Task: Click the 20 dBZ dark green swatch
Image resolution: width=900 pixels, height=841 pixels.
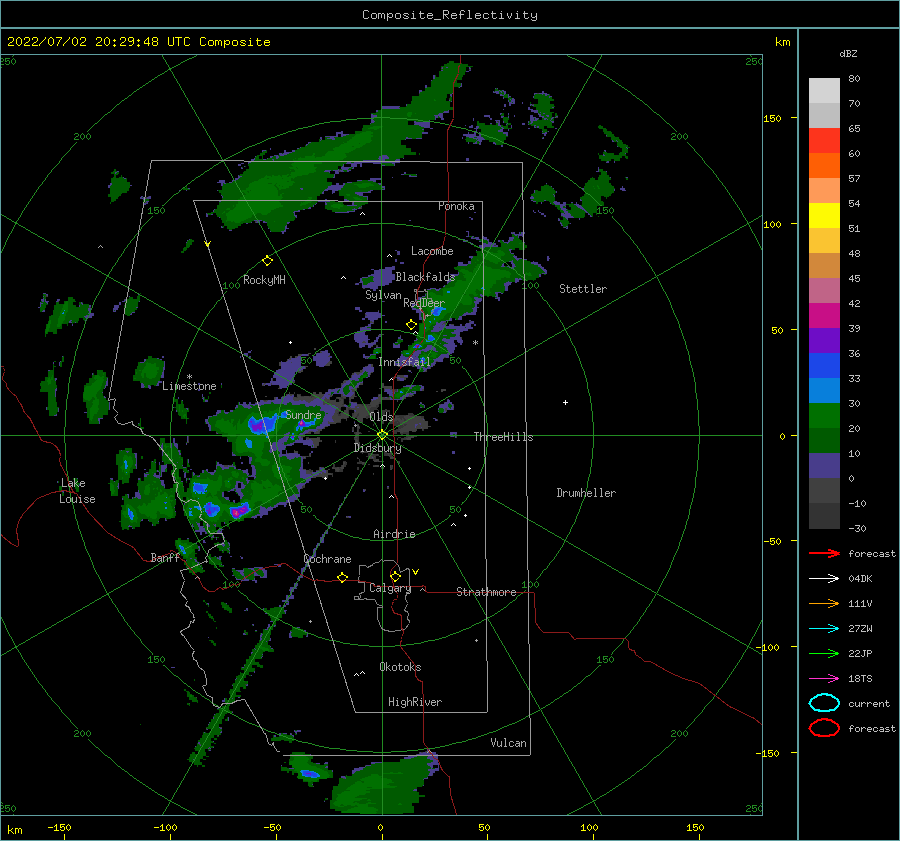Action: tap(824, 440)
